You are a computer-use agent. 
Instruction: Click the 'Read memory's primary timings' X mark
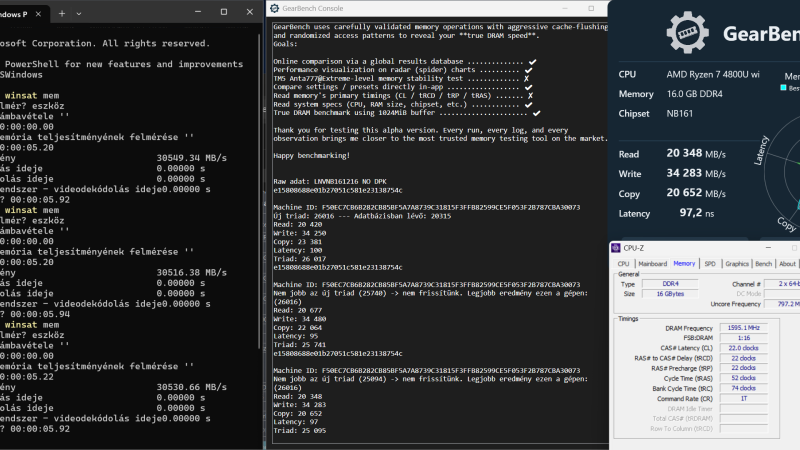point(530,95)
